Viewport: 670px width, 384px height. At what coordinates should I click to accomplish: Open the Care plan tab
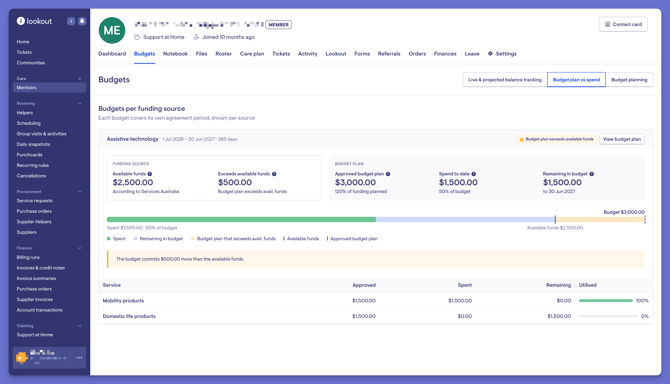(x=252, y=54)
